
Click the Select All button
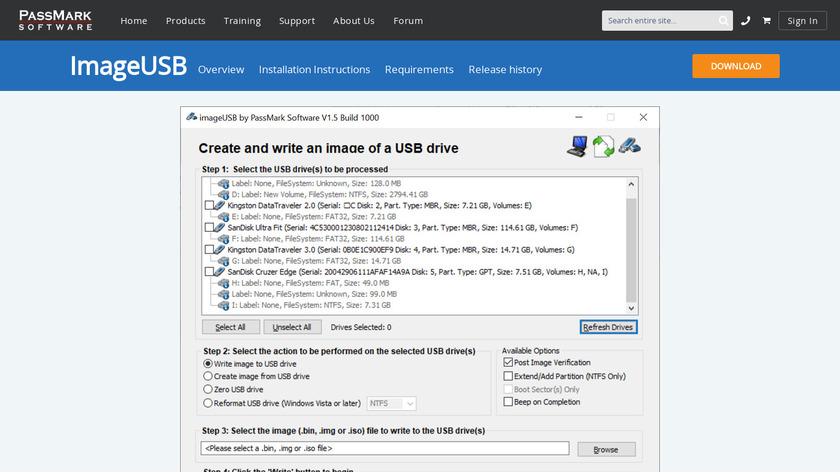(x=230, y=327)
